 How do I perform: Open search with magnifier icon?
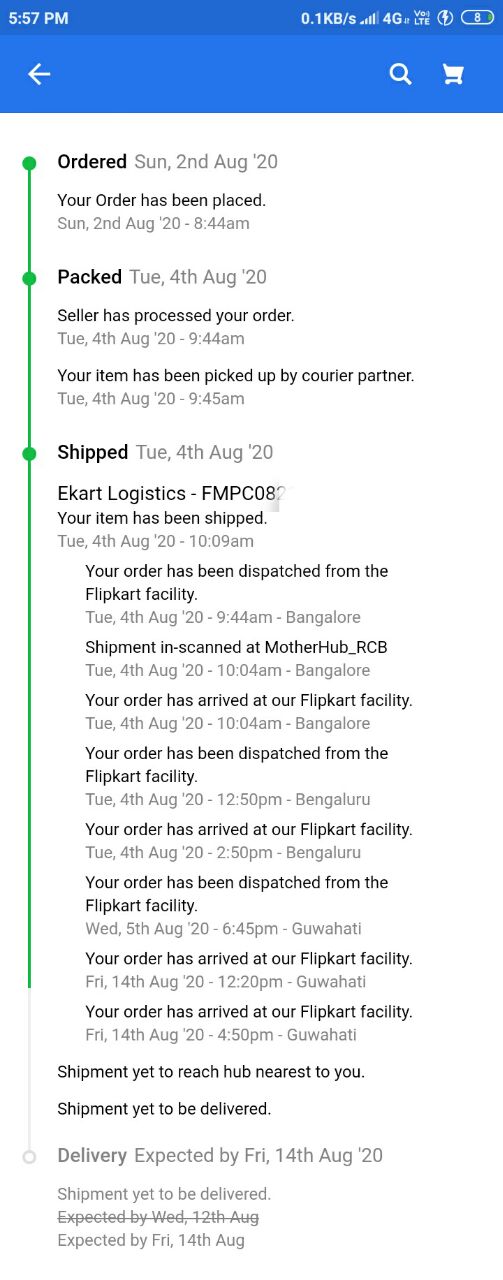pyautogui.click(x=400, y=74)
